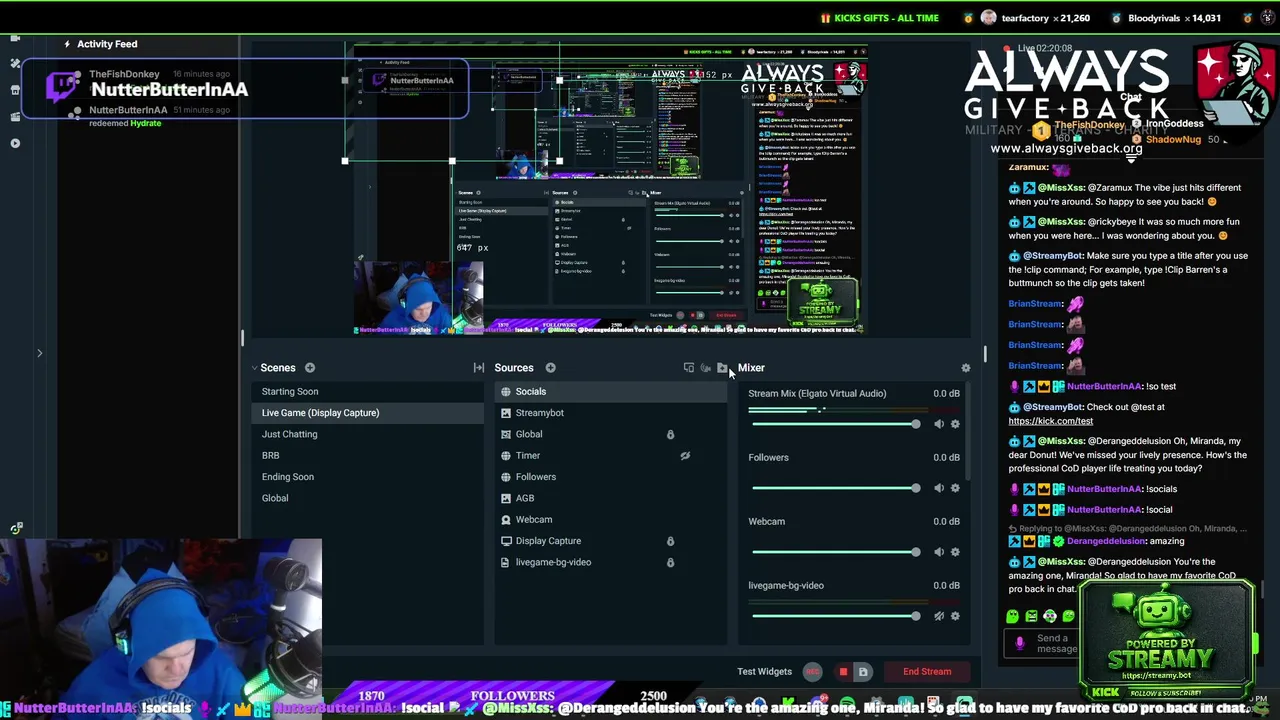Click the Activity Feed heading
The width and height of the screenshot is (1280, 720).
(x=107, y=44)
